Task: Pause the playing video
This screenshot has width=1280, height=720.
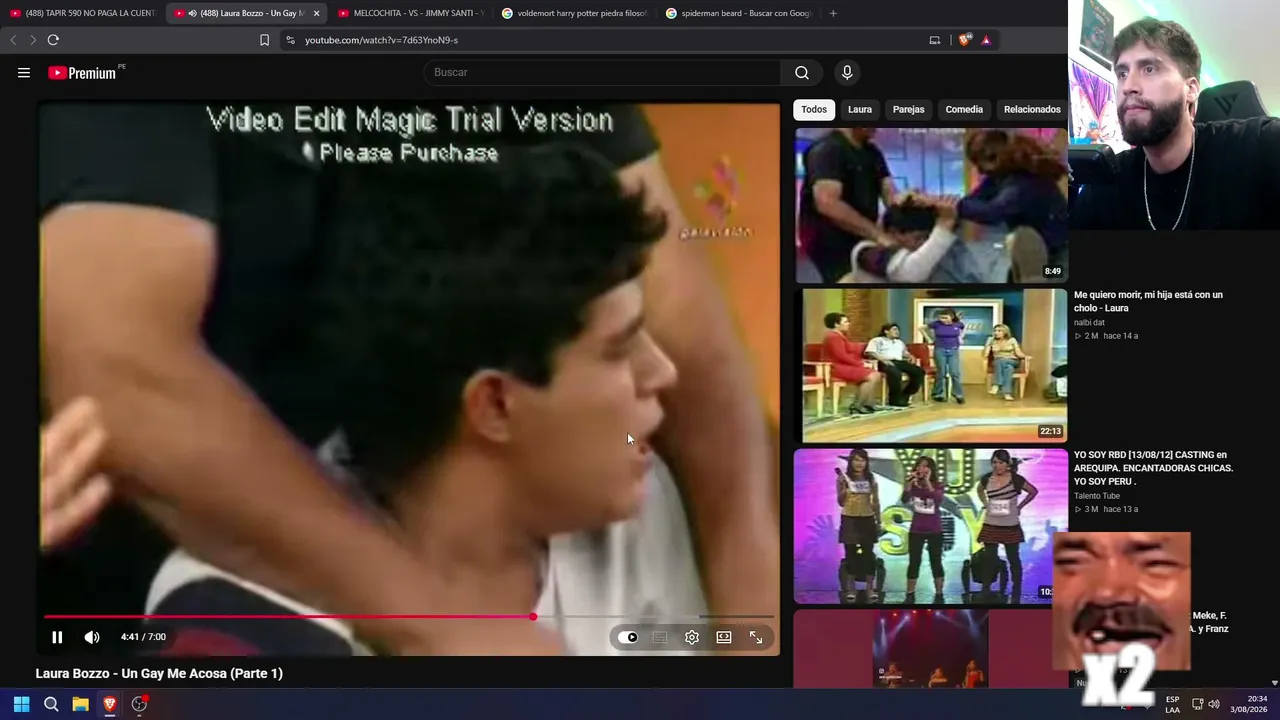Action: click(x=57, y=637)
